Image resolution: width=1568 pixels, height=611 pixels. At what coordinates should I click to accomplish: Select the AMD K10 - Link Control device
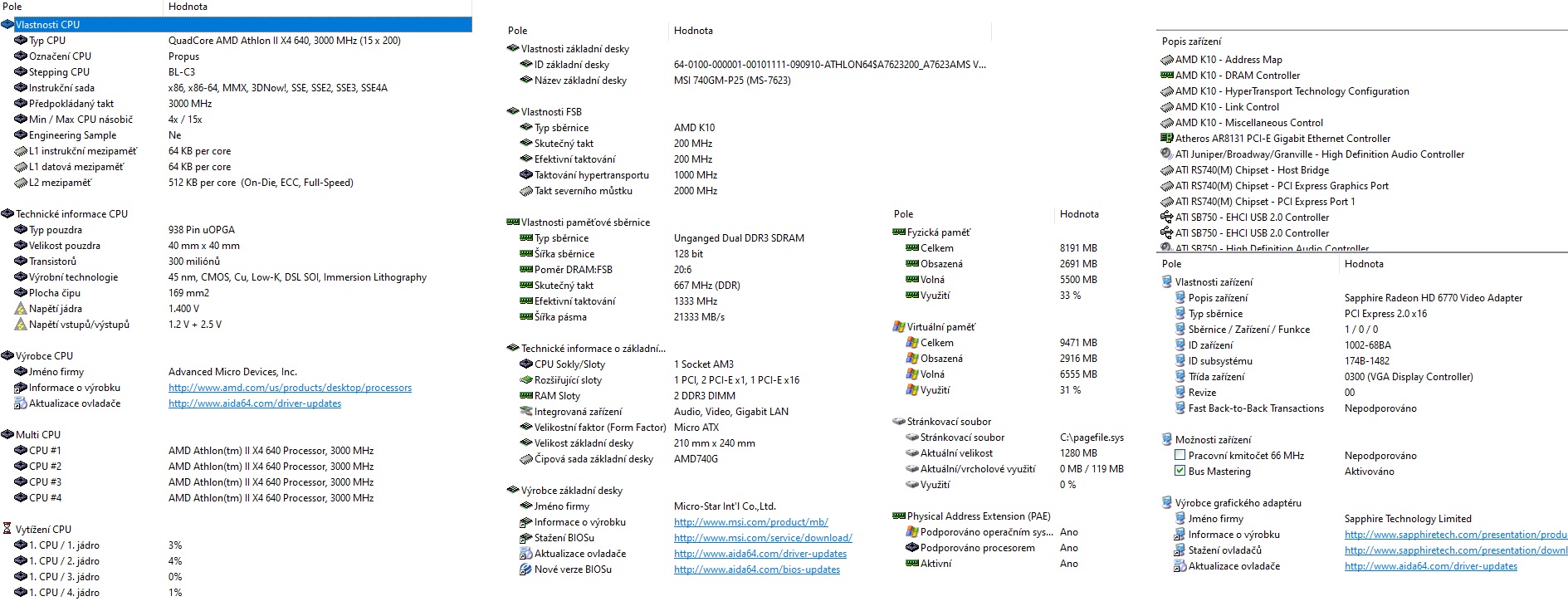click(1227, 107)
